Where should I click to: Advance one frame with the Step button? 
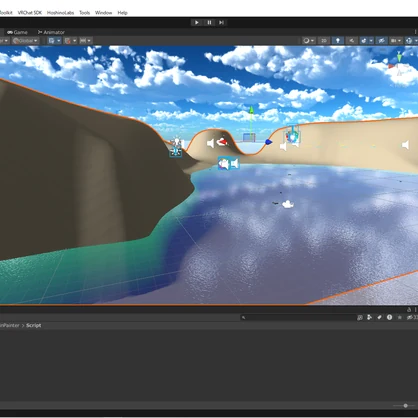point(221,22)
